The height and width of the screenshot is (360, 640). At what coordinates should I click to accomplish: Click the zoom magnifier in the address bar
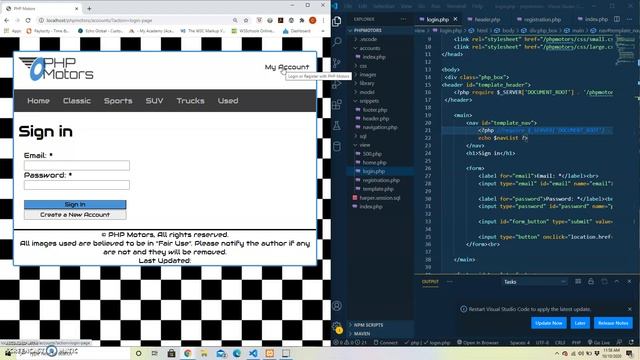click(x=235, y=20)
